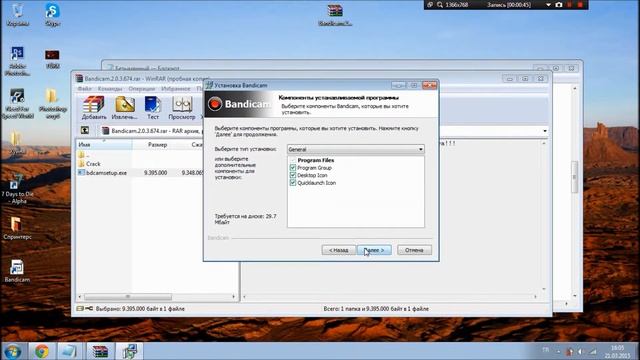The width and height of the screenshot is (640, 360).
Task: Open the recorder bar dropdown arrow
Action: tap(548, 5)
